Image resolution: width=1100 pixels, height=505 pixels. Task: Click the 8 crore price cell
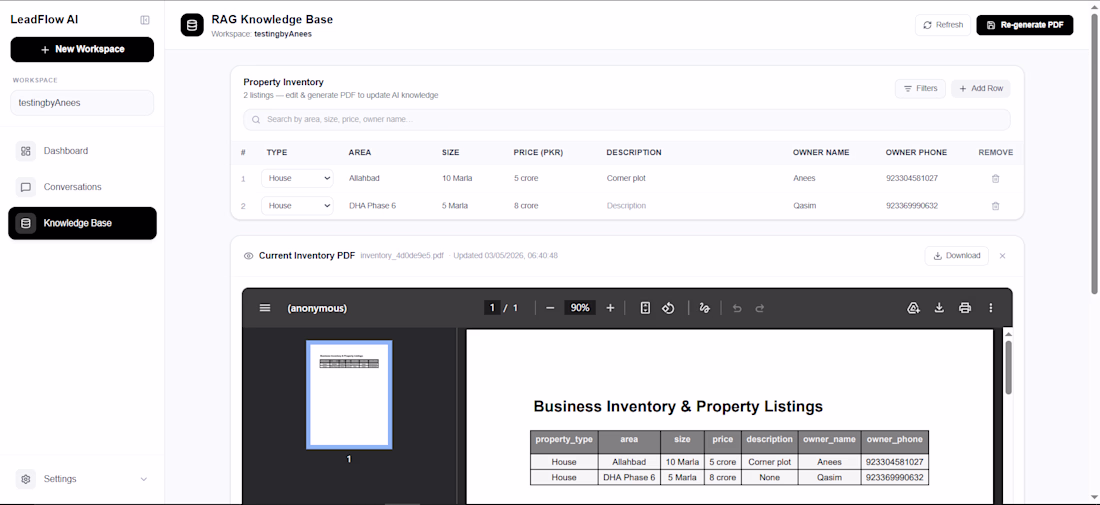[526, 206]
